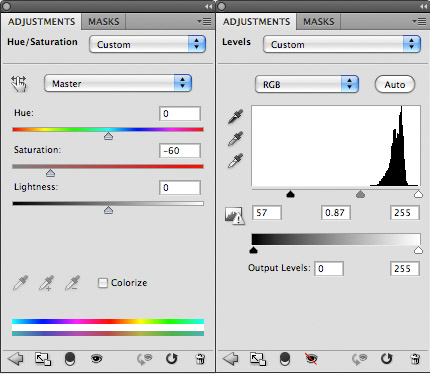This screenshot has width=430, height=374.
Task: Open the Master color range dropdown
Action: (118, 83)
